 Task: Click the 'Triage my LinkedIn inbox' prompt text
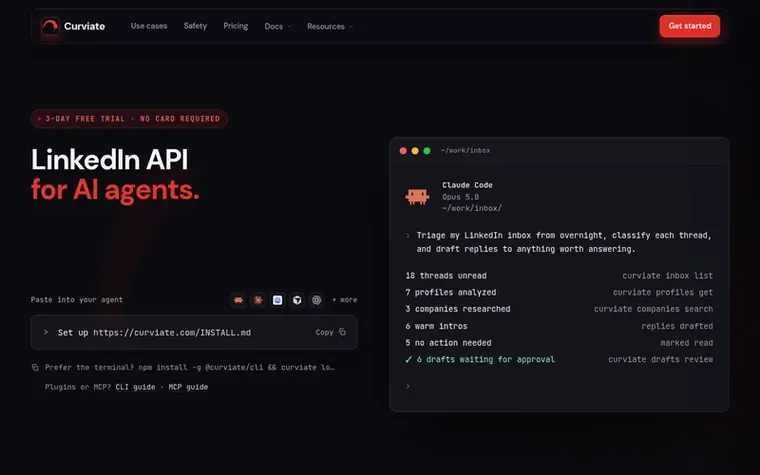564,242
